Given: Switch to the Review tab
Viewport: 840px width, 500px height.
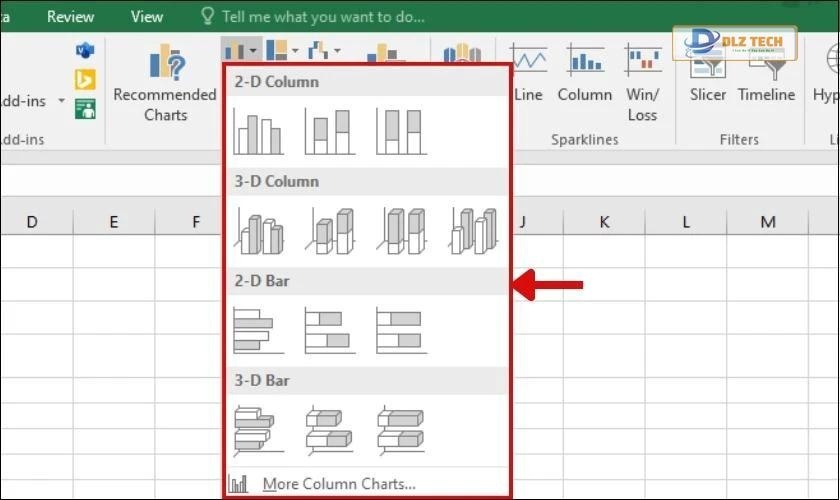Looking at the screenshot, I should click(x=71, y=16).
